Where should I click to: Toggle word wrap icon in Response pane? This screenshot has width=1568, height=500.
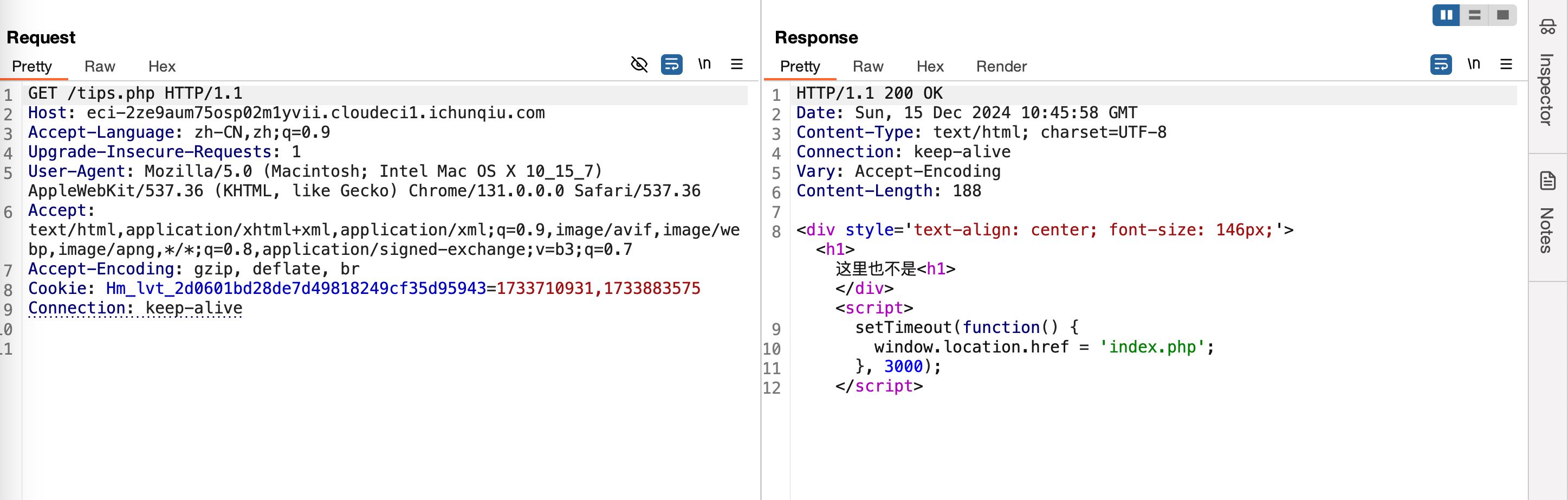(x=1441, y=64)
